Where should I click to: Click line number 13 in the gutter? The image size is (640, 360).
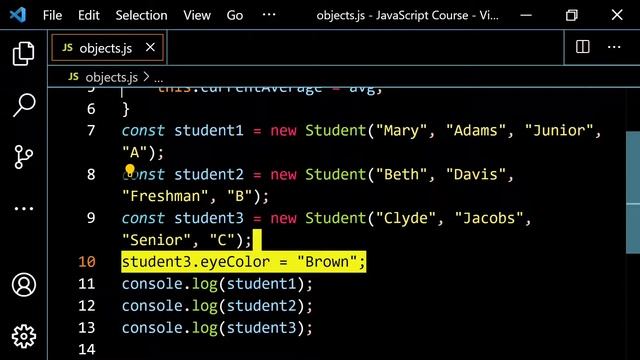(x=87, y=327)
